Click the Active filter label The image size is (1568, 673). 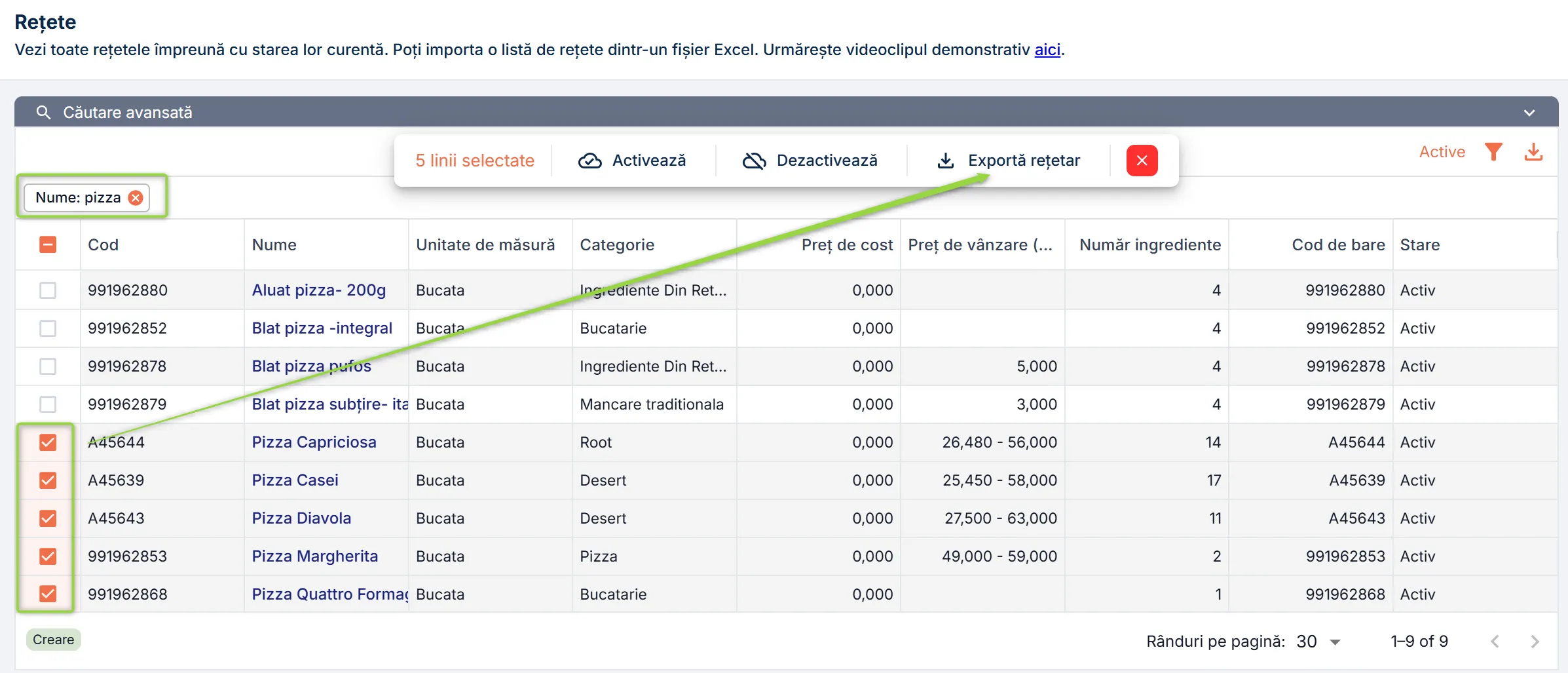tap(1442, 152)
